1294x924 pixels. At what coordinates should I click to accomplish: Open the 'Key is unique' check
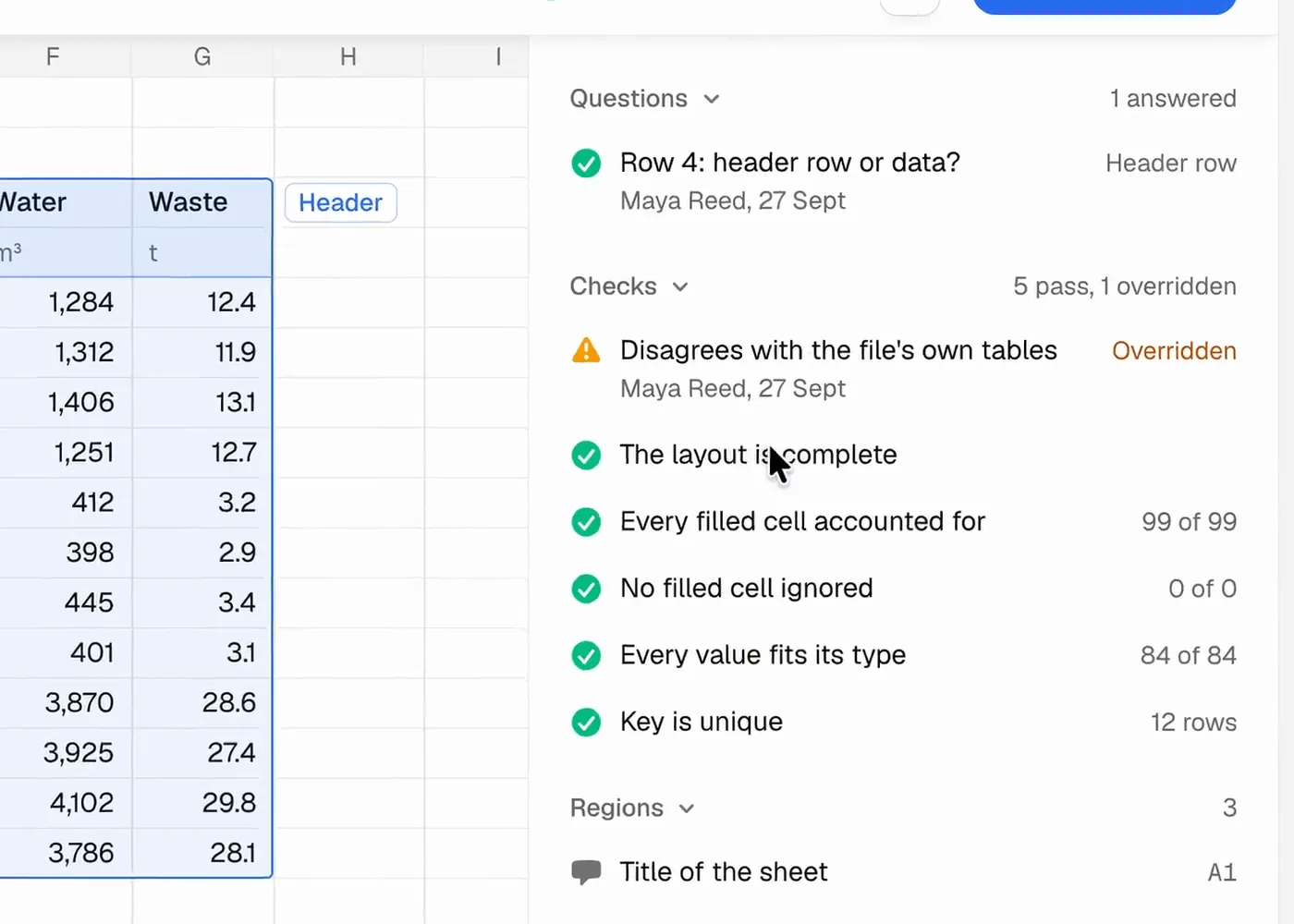(701, 722)
